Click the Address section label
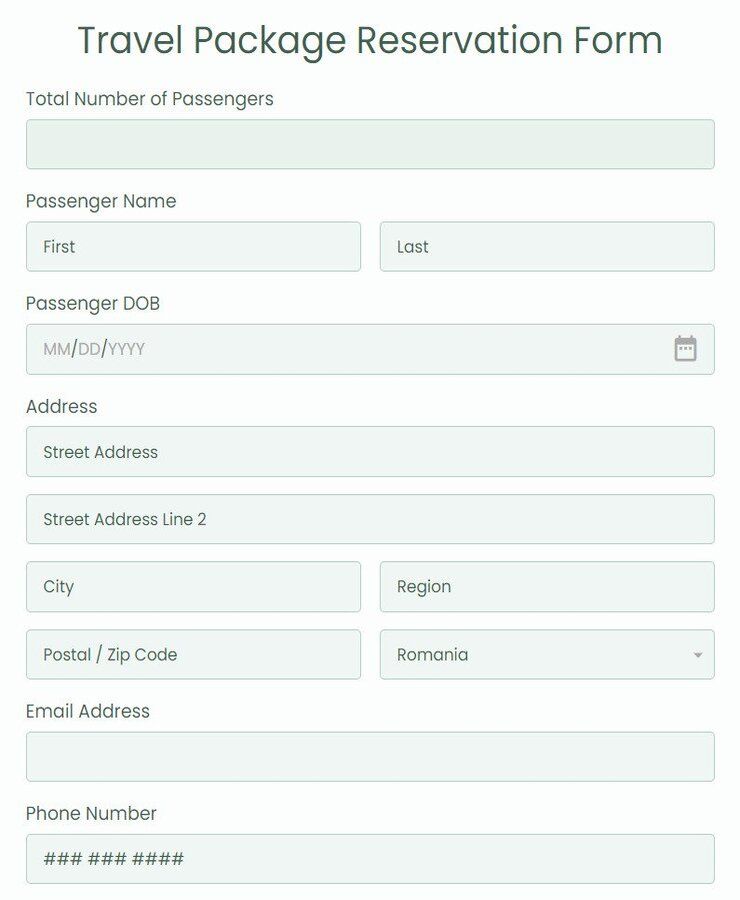This screenshot has height=900, width=740. point(62,406)
